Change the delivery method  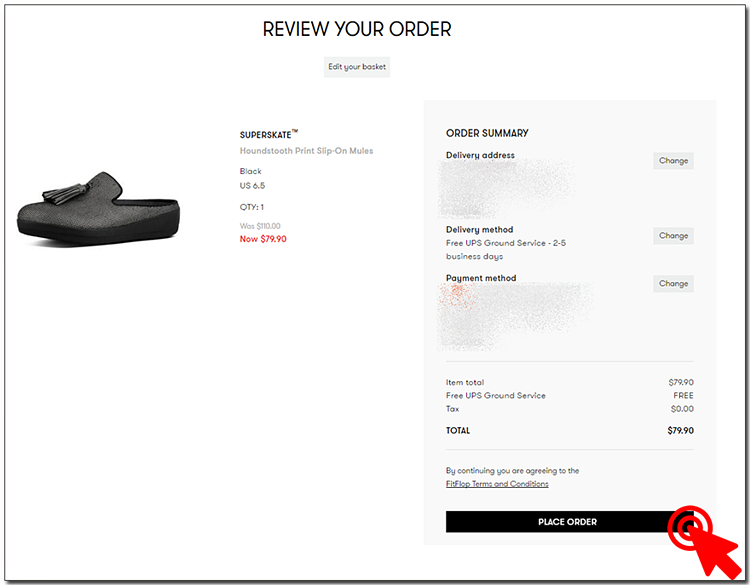(x=673, y=236)
